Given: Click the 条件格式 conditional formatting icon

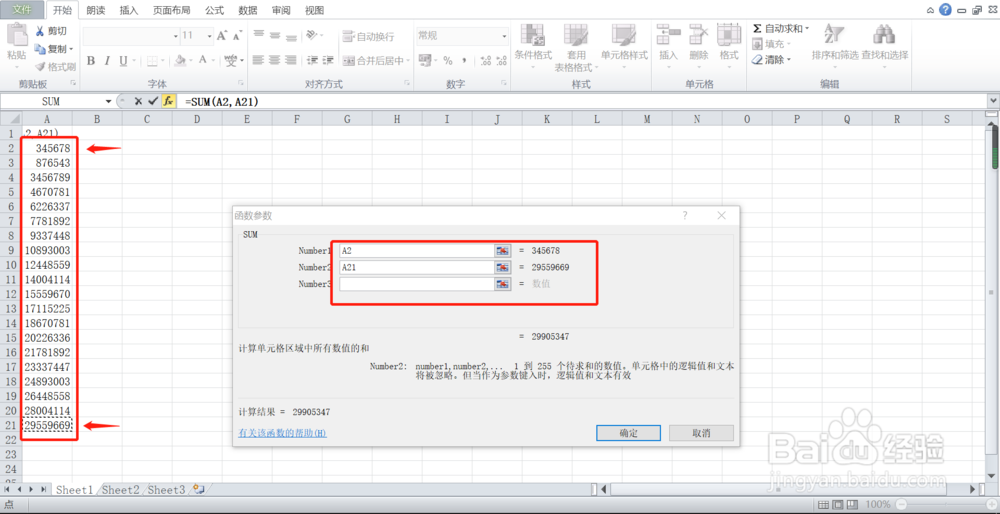Looking at the screenshot, I should coord(533,35).
